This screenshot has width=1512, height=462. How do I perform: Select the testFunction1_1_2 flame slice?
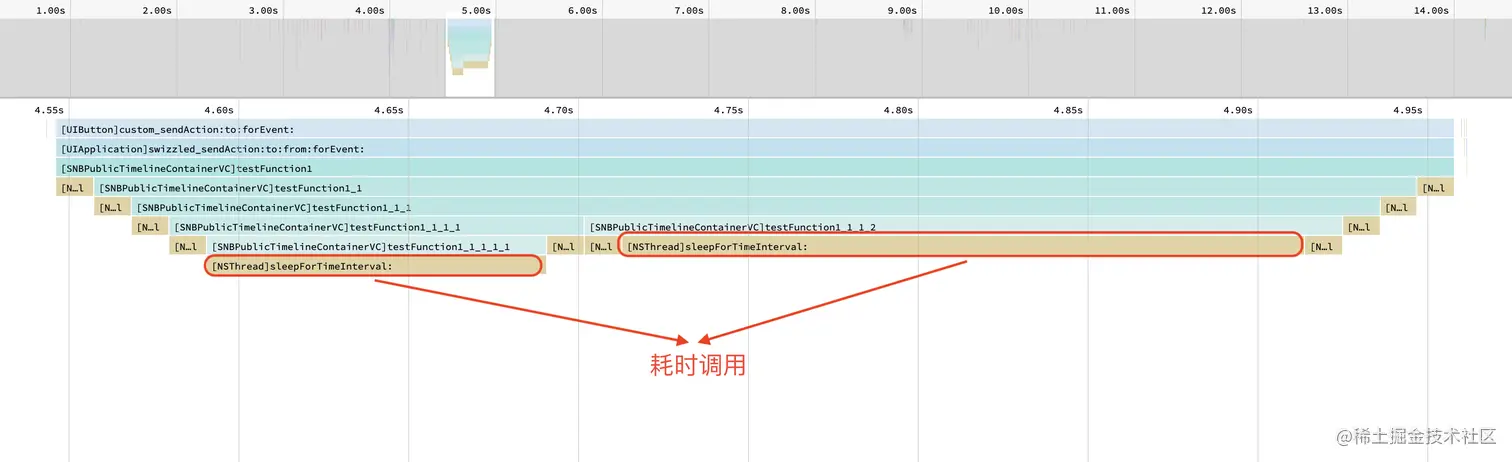point(963,227)
